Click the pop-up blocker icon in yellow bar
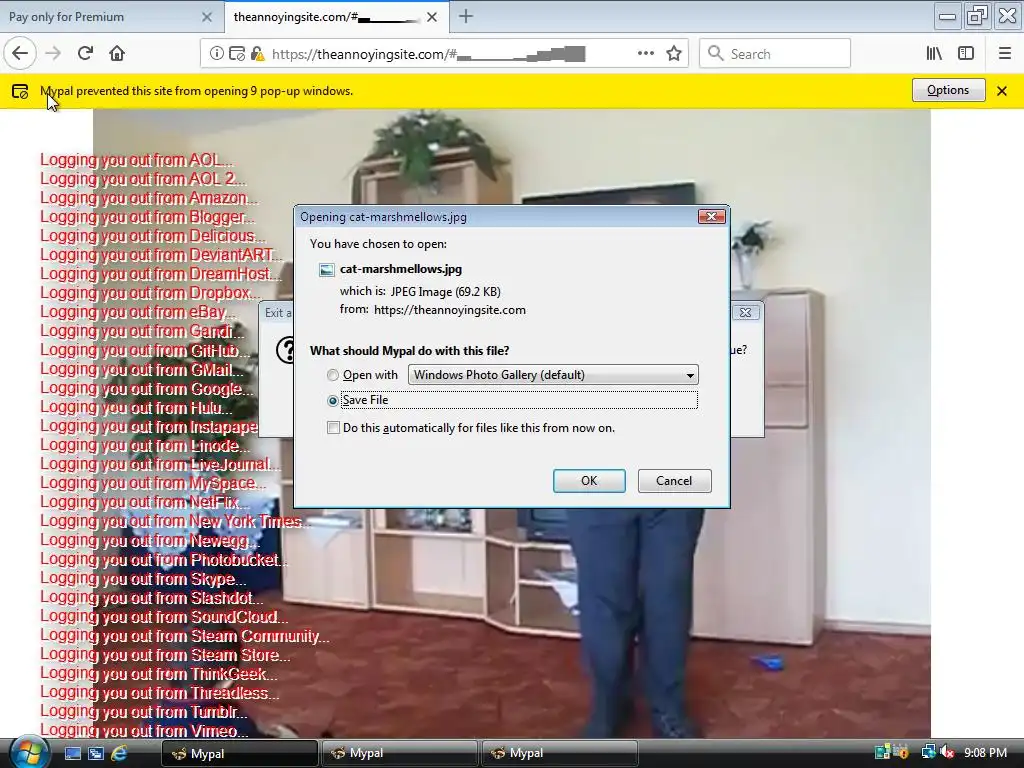The height and width of the screenshot is (768, 1024). (x=20, y=91)
